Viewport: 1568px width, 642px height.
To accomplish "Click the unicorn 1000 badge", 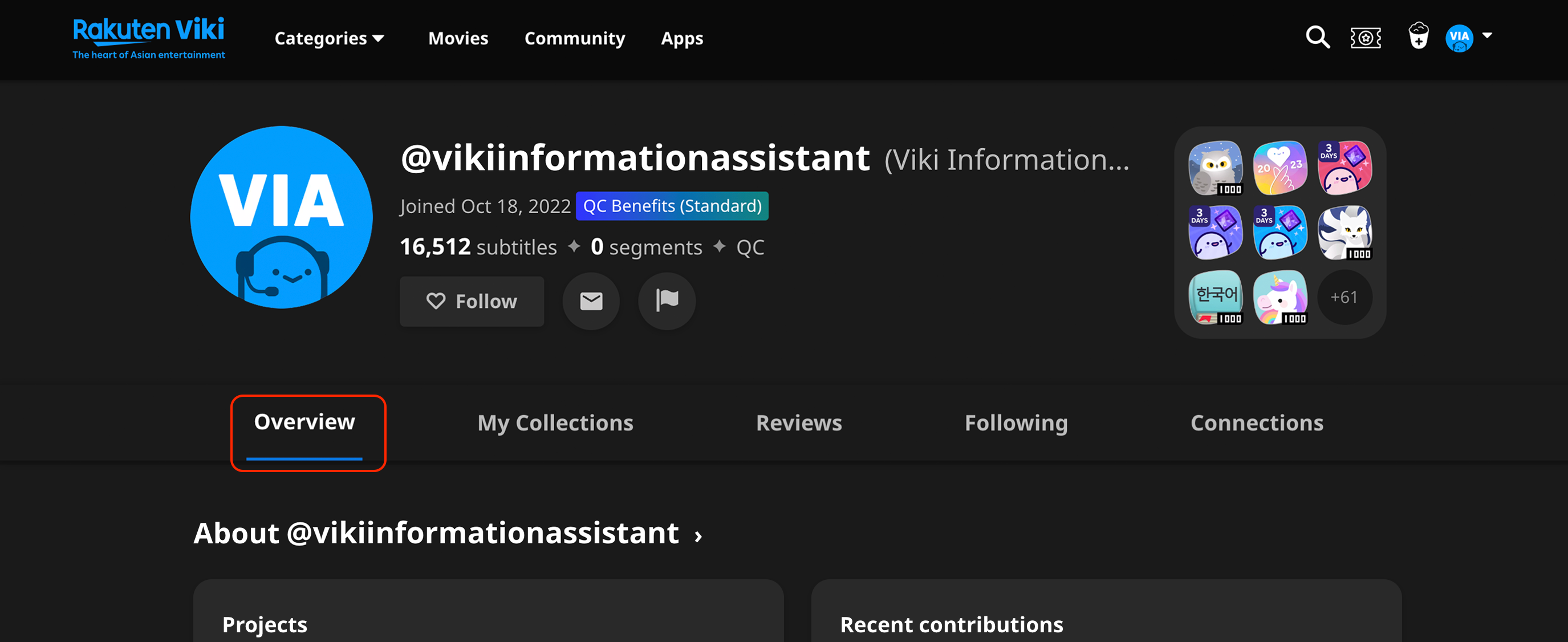I will point(1280,297).
